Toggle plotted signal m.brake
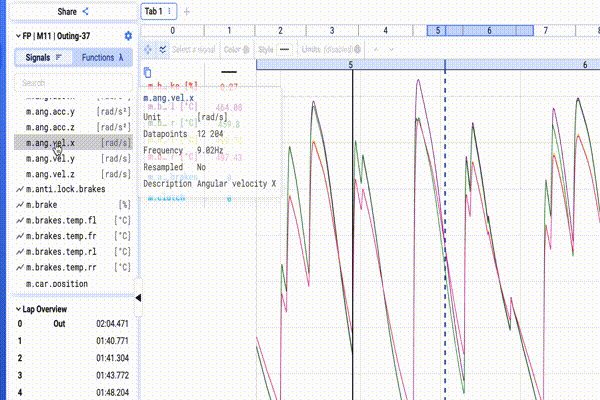The width and height of the screenshot is (600, 400). point(73,205)
